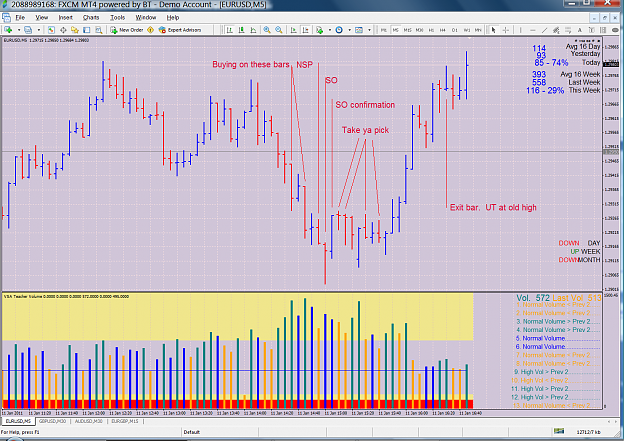Set timeframe to M1
625x441 pixels.
(x=383, y=30)
